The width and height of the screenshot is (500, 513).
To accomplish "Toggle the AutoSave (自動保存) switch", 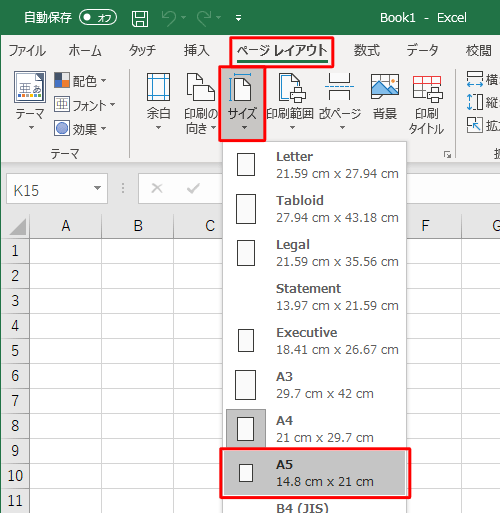I will click(x=98, y=17).
